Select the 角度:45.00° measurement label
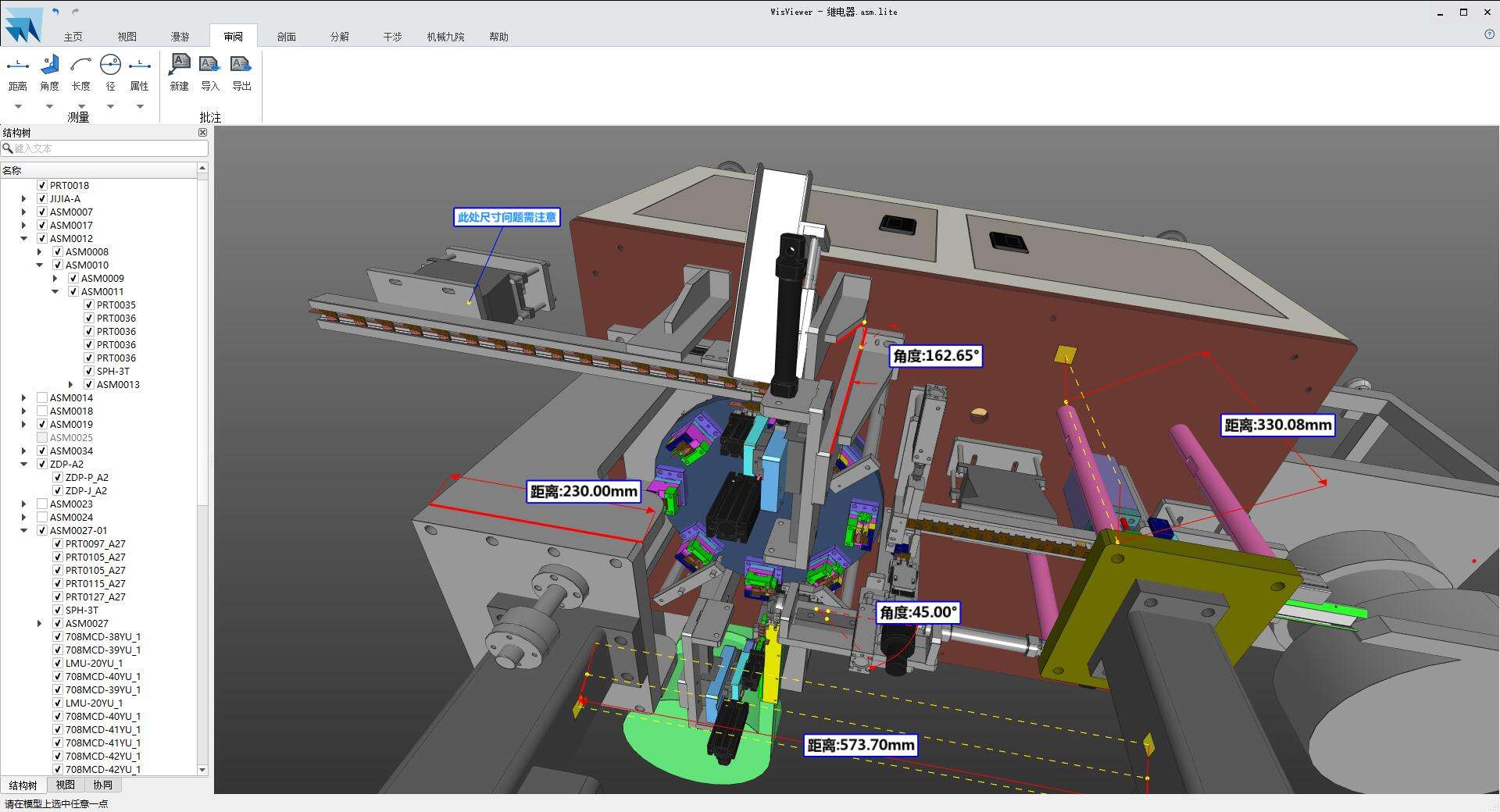The image size is (1500, 812). 918,612
